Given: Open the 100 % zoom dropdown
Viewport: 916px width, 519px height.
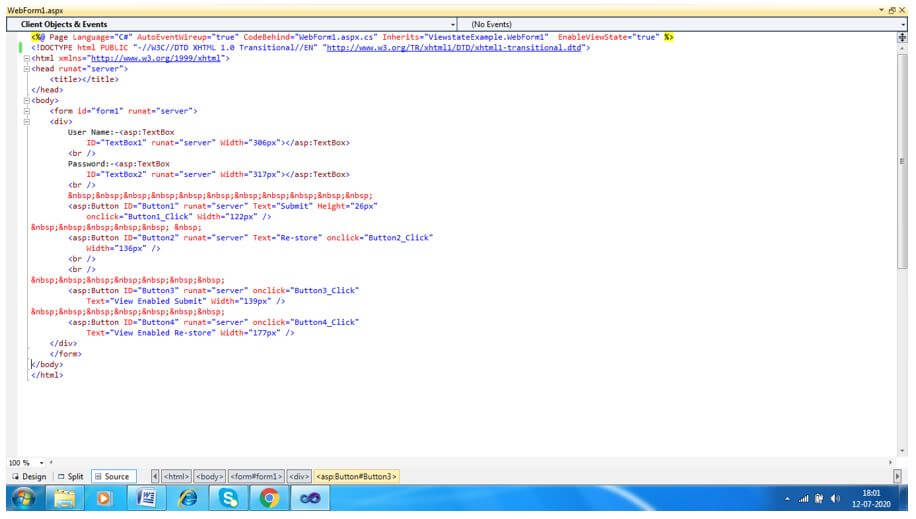Looking at the screenshot, I should [41, 463].
